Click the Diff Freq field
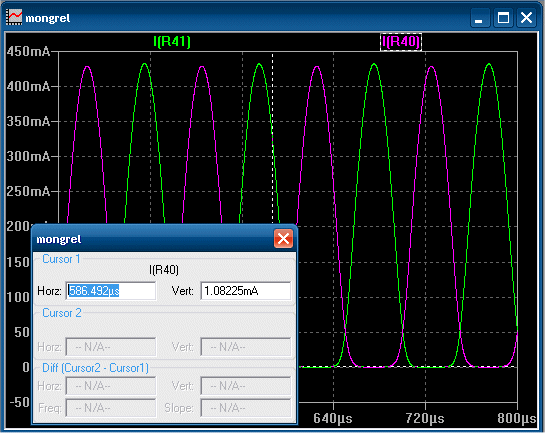The width and height of the screenshot is (545, 433). click(x=111, y=408)
